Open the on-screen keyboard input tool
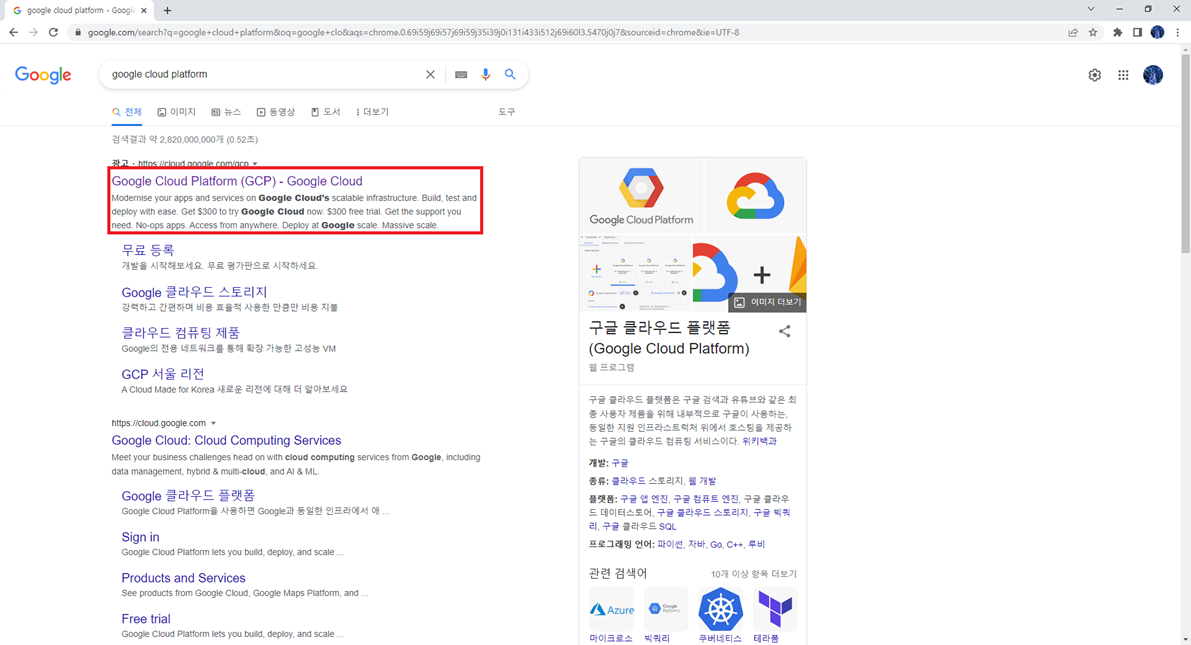Viewport: 1191px width, 645px height. [x=461, y=74]
